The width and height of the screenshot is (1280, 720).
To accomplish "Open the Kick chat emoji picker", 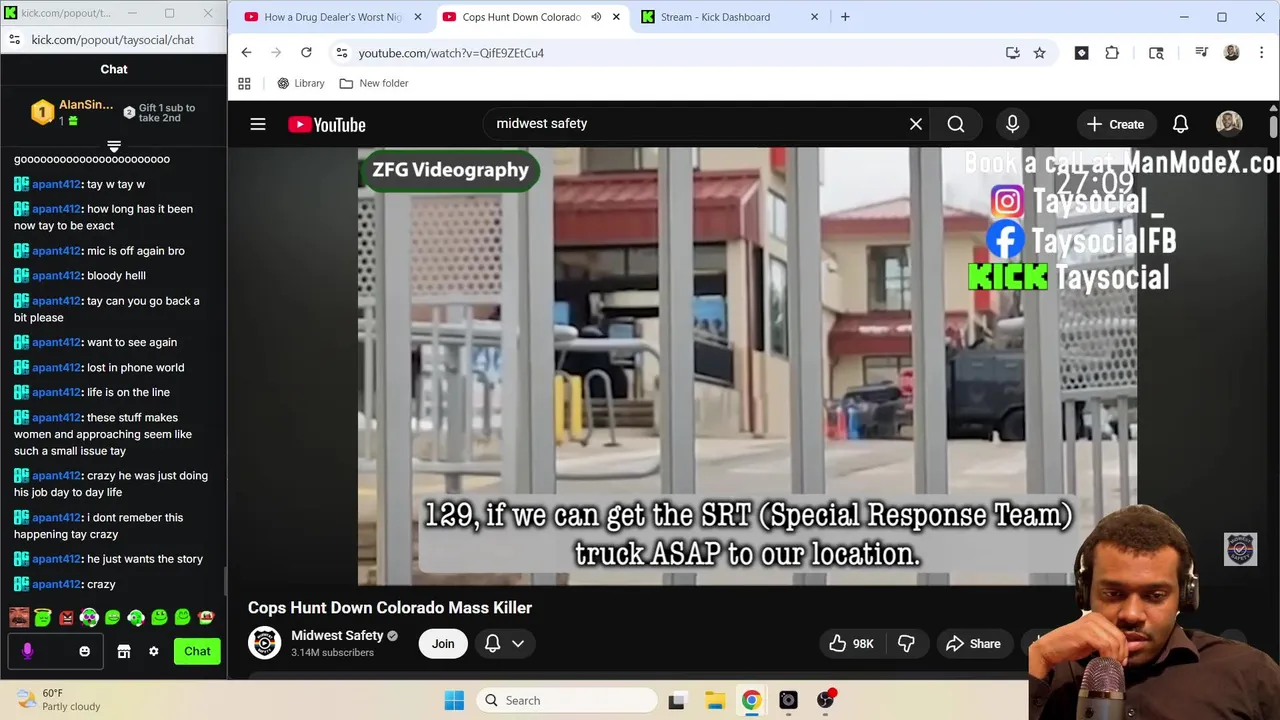I will [84, 651].
